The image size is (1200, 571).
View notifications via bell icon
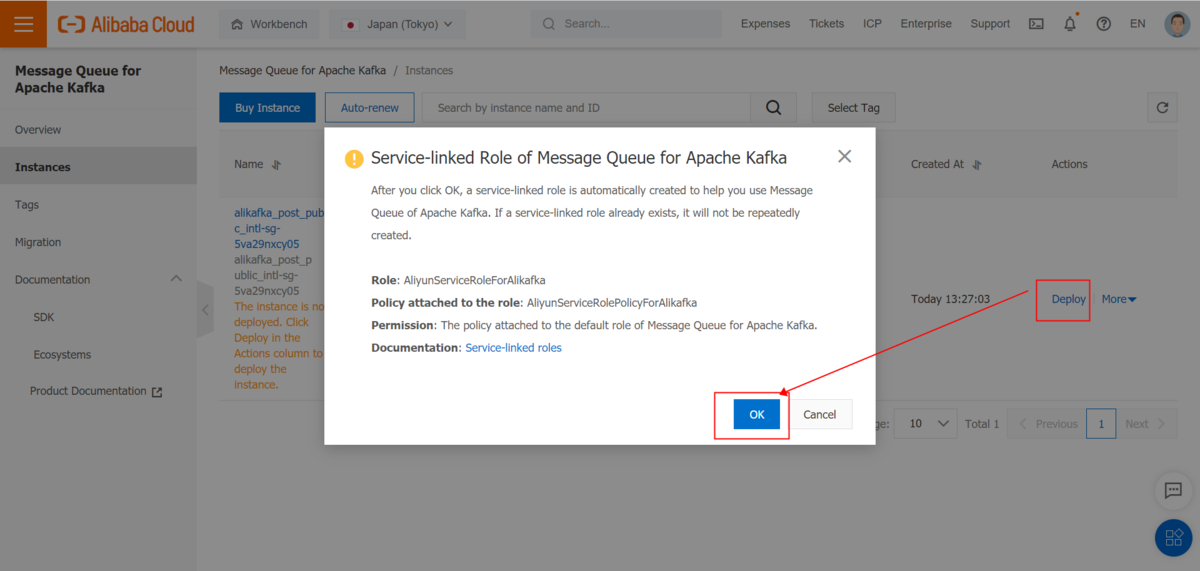pyautogui.click(x=1070, y=24)
